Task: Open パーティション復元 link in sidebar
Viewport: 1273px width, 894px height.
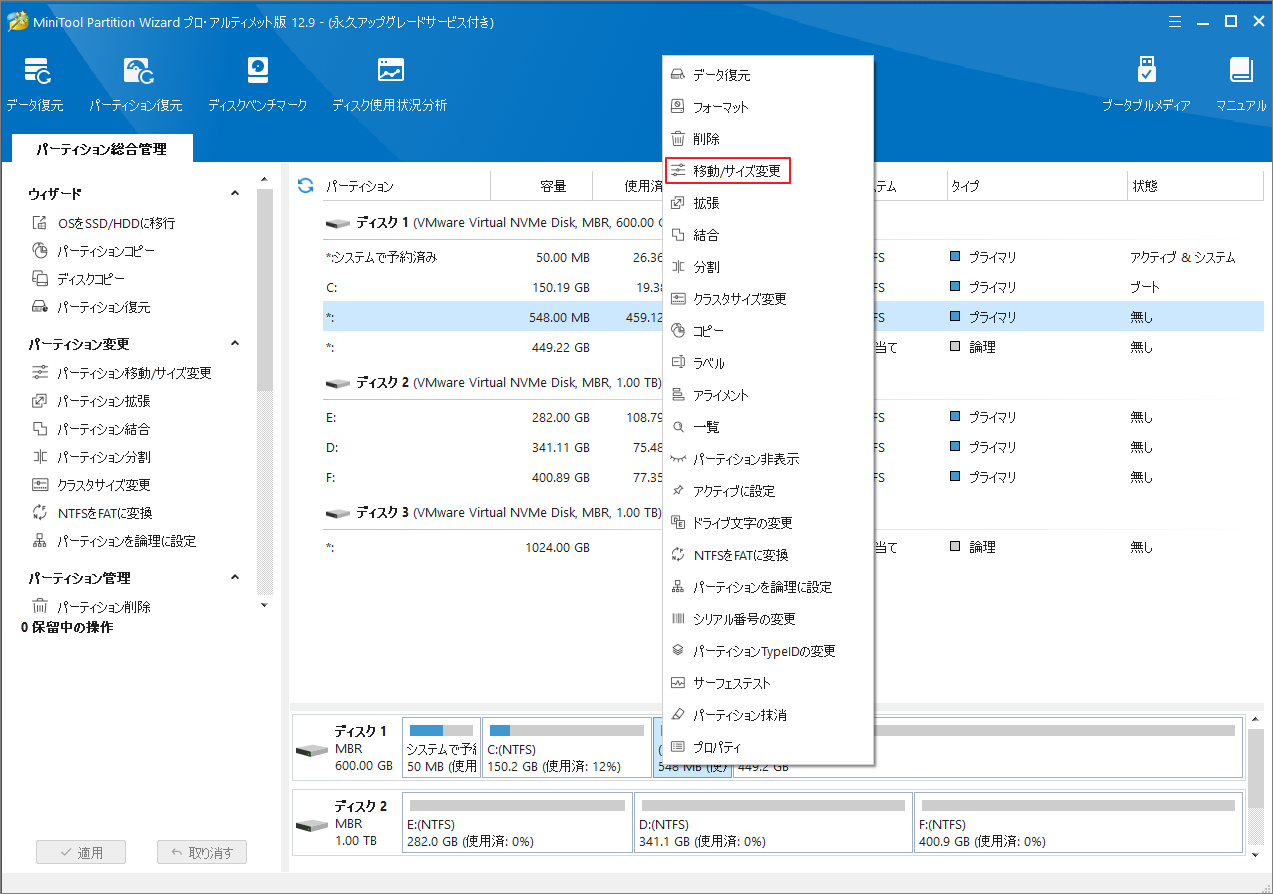Action: click(104, 307)
